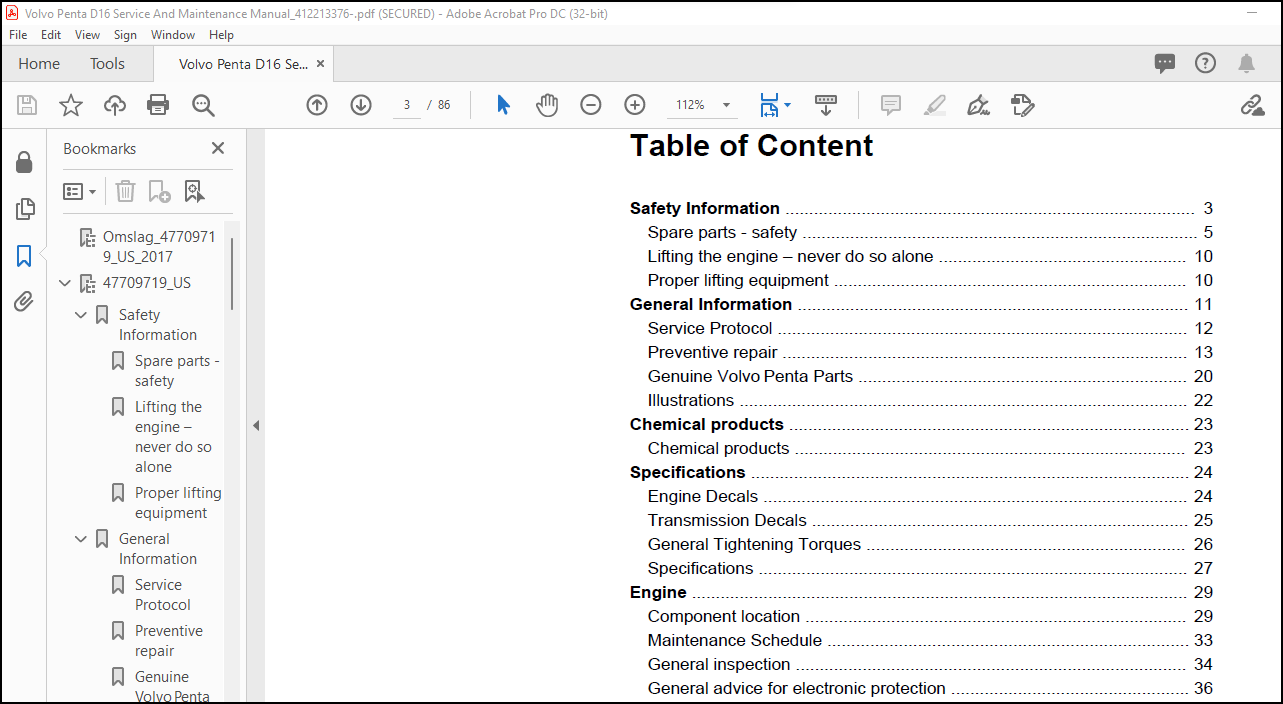The image size is (1283, 704).
Task: Collapse General Information bookmark node
Action: click(x=81, y=539)
